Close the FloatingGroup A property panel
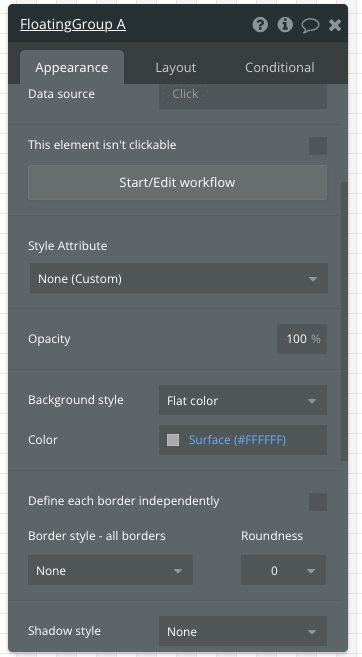Viewport: 362px width, 657px height. (335, 26)
